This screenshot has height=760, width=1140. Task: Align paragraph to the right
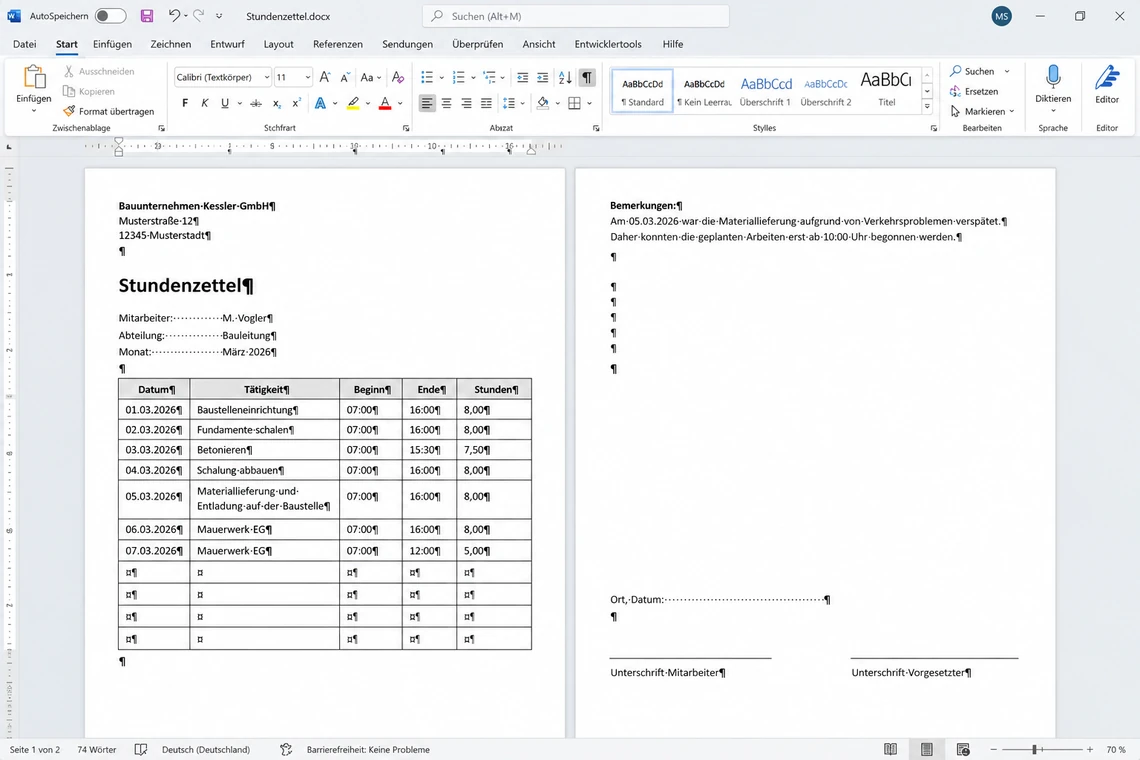pyautogui.click(x=466, y=103)
